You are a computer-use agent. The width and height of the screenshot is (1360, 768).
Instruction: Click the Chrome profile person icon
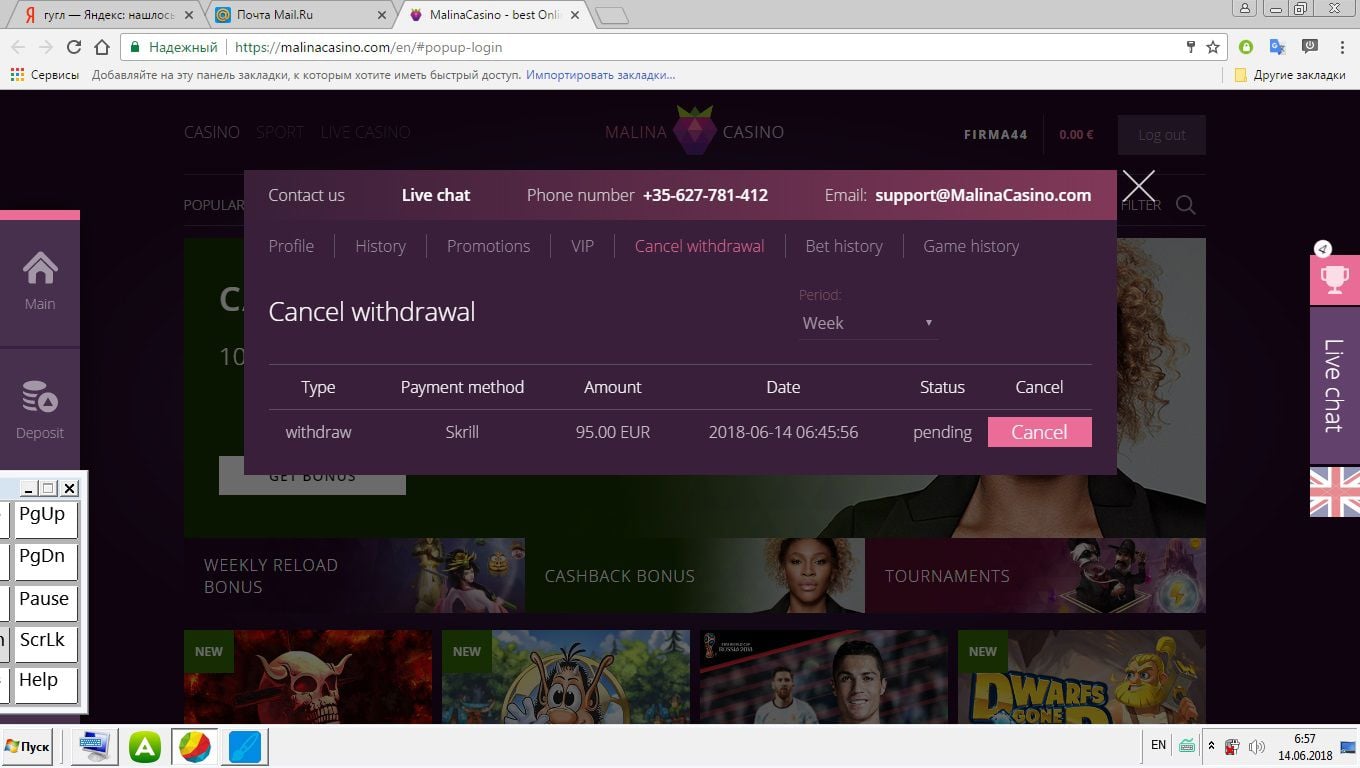[1245, 9]
